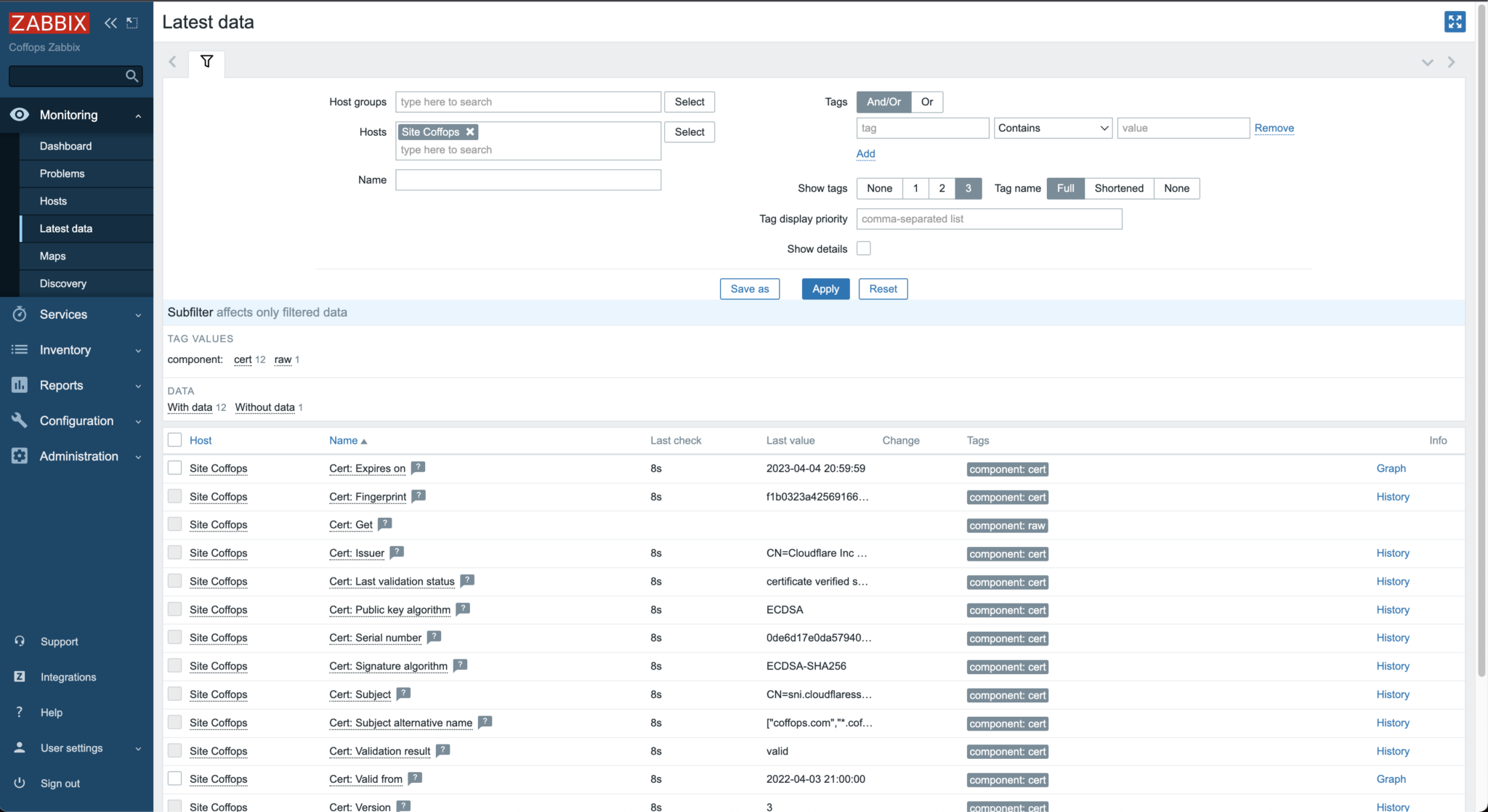Image resolution: width=1488 pixels, height=812 pixels.
Task: Remove Site Coffops host via its x icon
Action: pos(469,131)
